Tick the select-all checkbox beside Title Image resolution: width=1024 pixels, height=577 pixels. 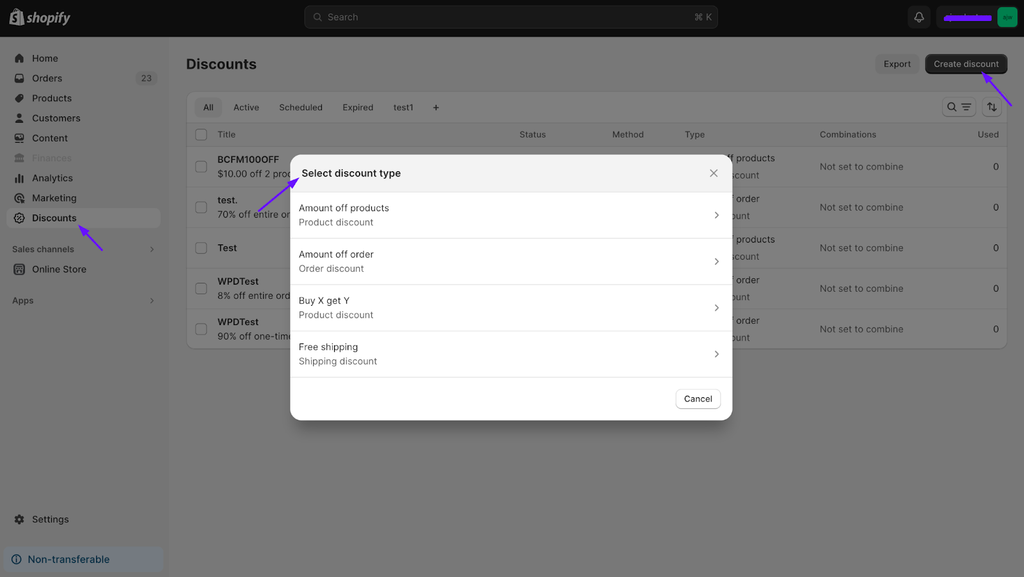[201, 134]
